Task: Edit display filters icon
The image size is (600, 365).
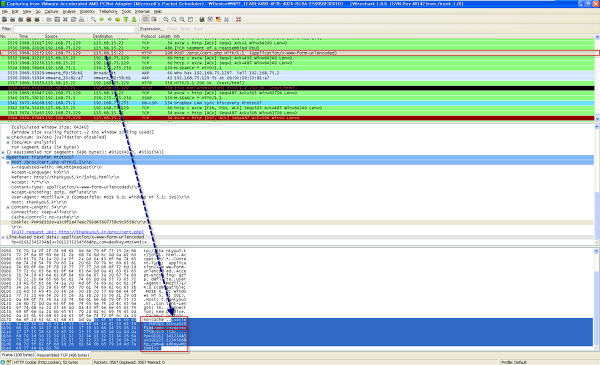Action: (210, 20)
